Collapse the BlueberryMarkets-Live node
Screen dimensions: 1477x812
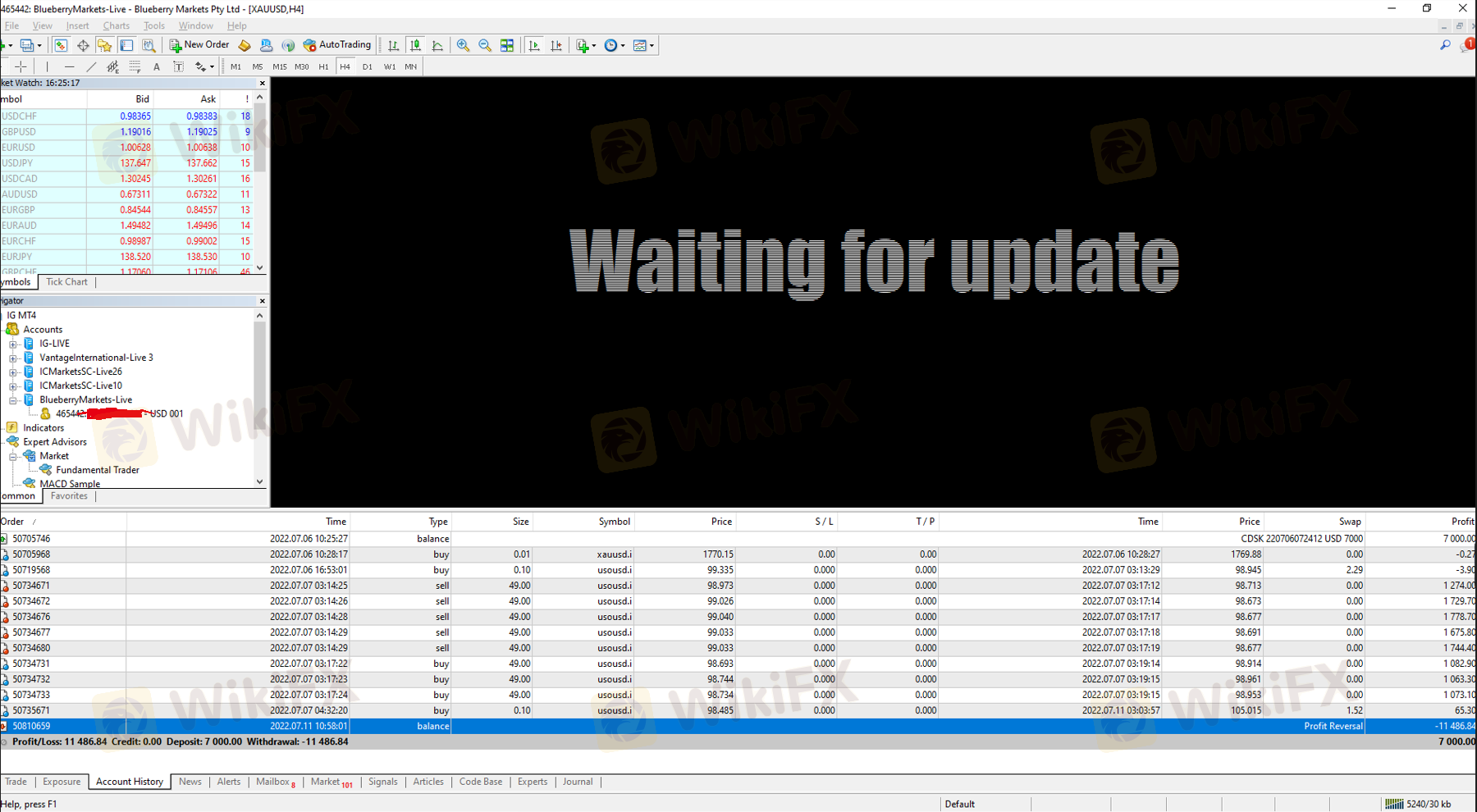pos(13,400)
